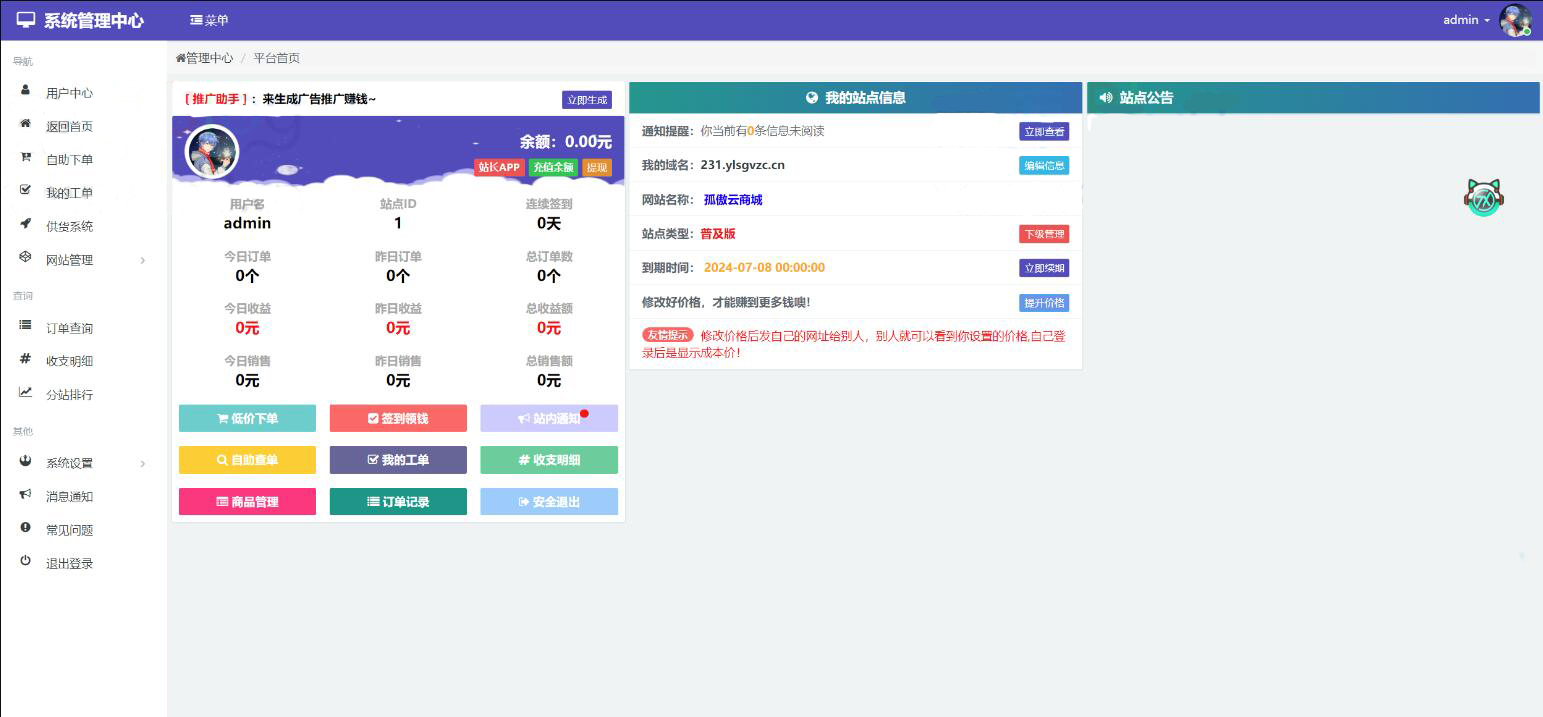Image resolution: width=1543 pixels, height=717 pixels.
Task: Open 消息通知 in the sidebar
Action: pyautogui.click(x=70, y=495)
